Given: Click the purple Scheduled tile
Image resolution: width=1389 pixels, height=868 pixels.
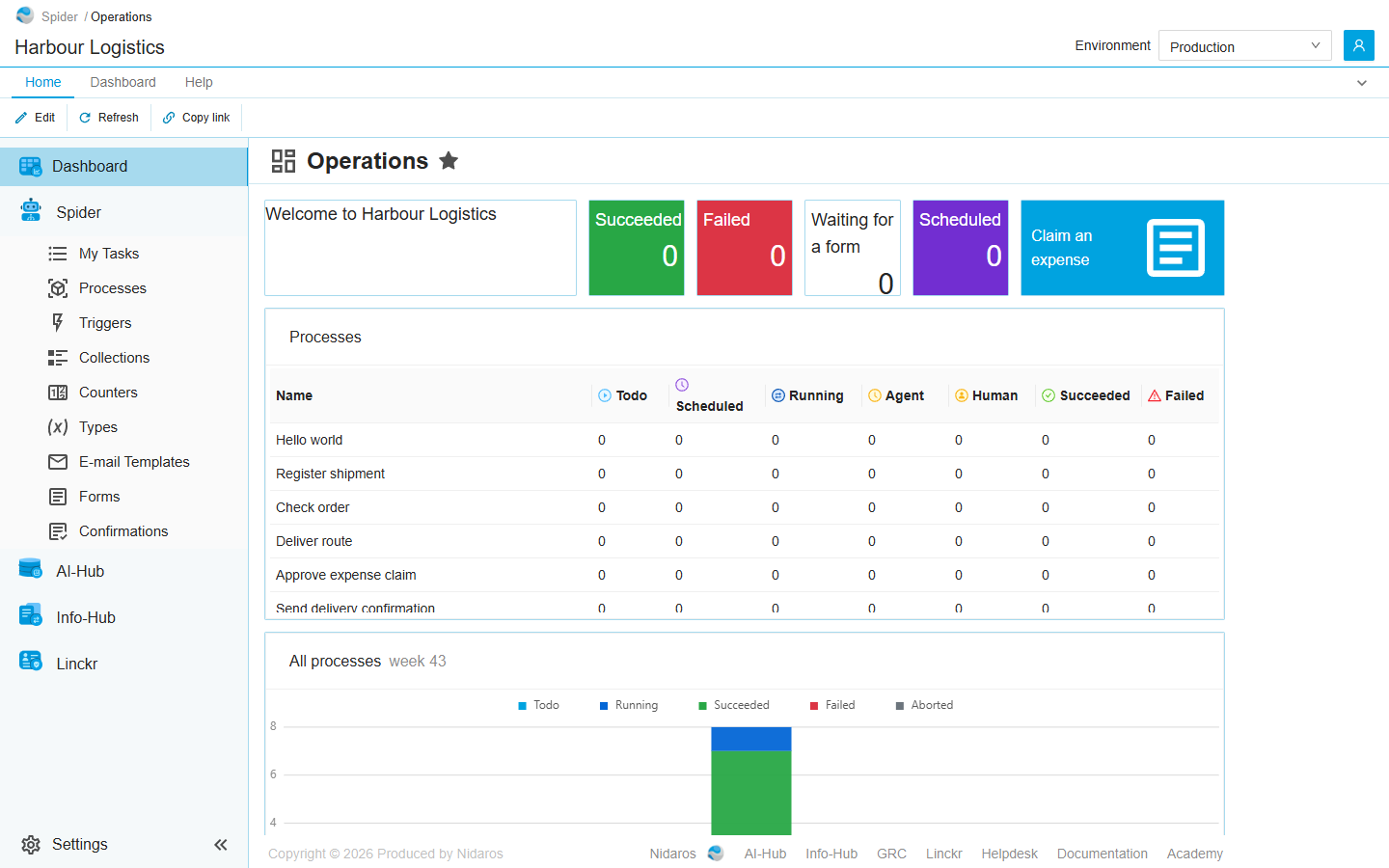Looking at the screenshot, I should pos(961,248).
